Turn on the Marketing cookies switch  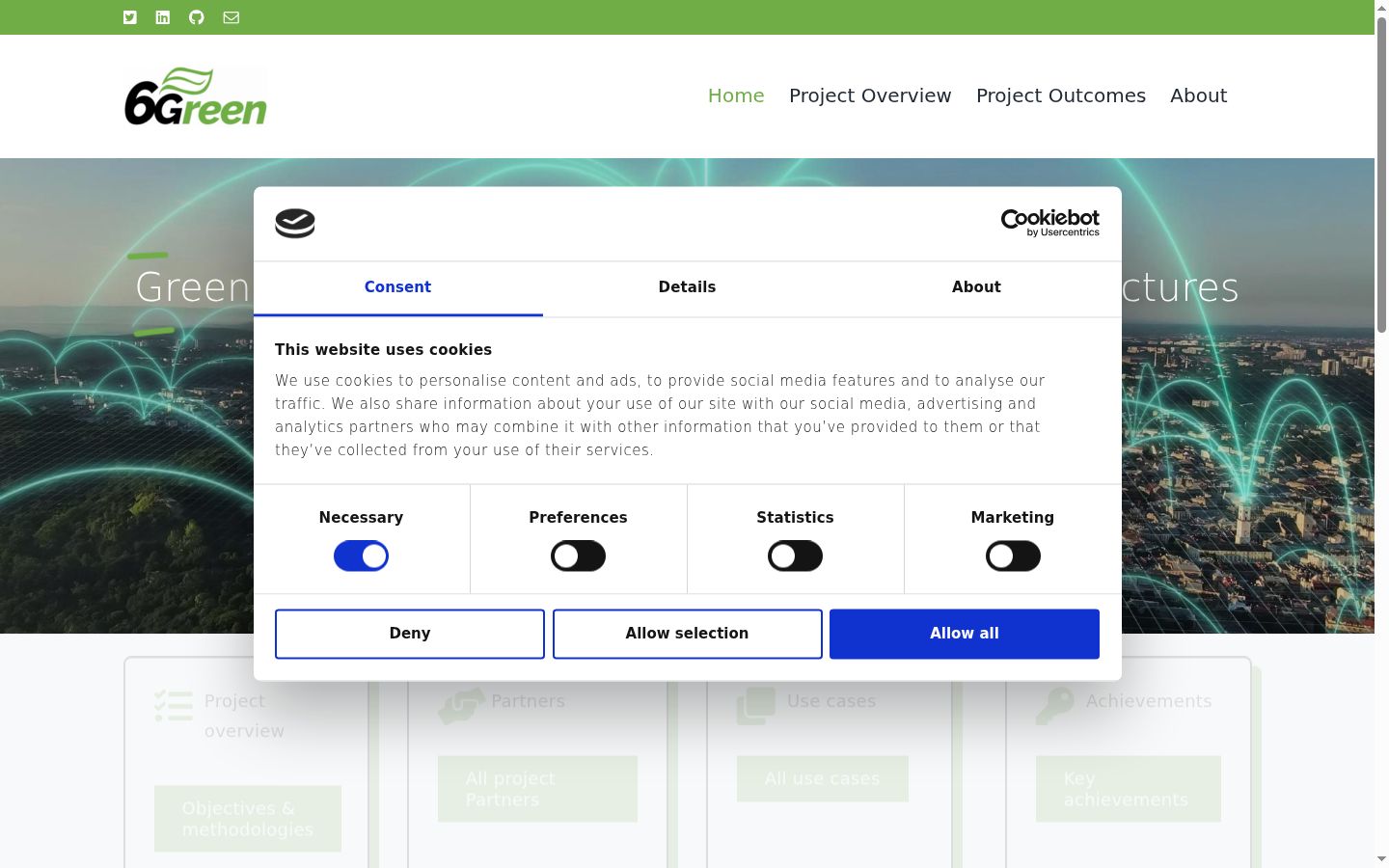[1013, 556]
